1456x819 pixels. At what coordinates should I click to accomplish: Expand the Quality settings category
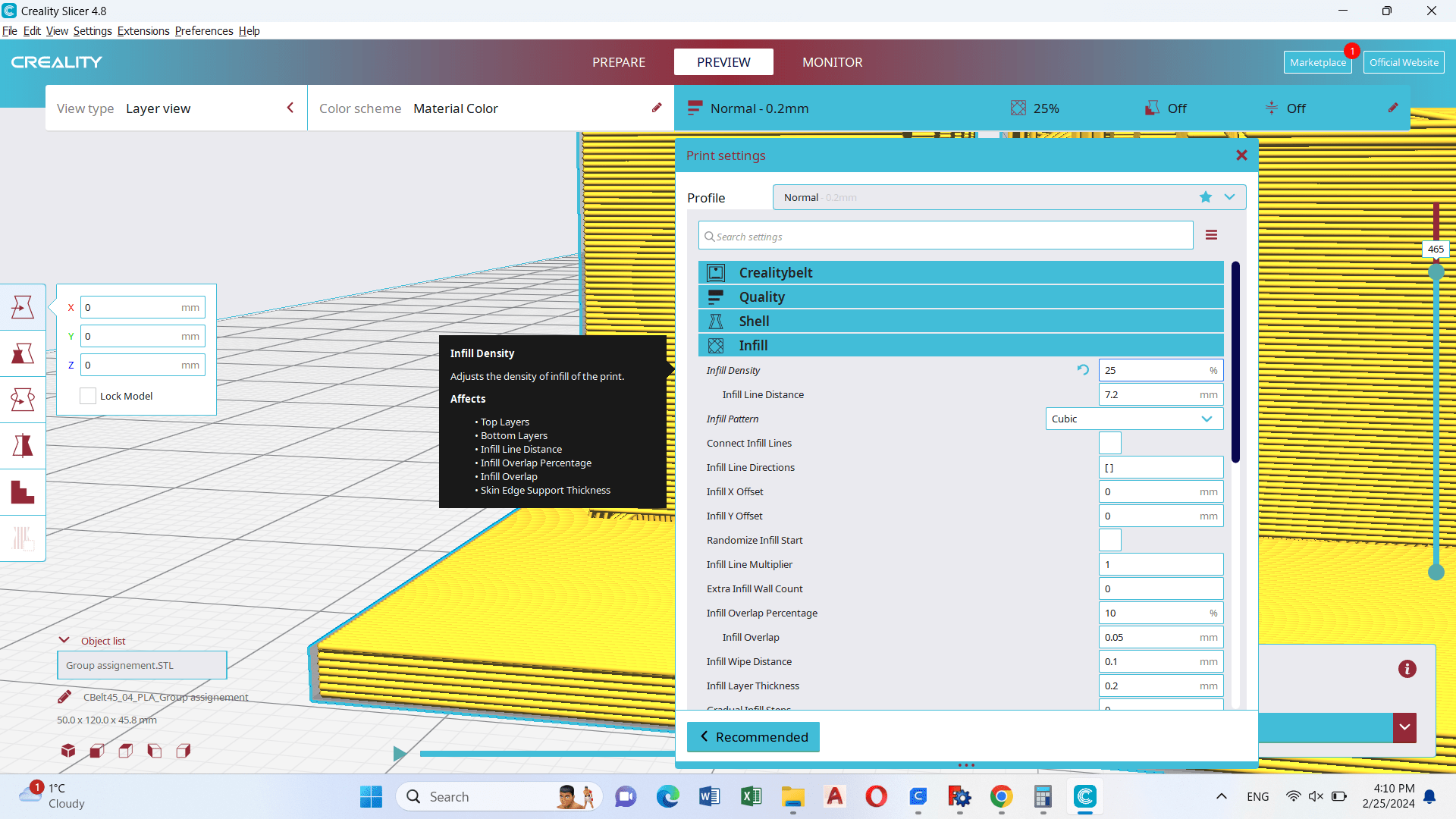(961, 297)
